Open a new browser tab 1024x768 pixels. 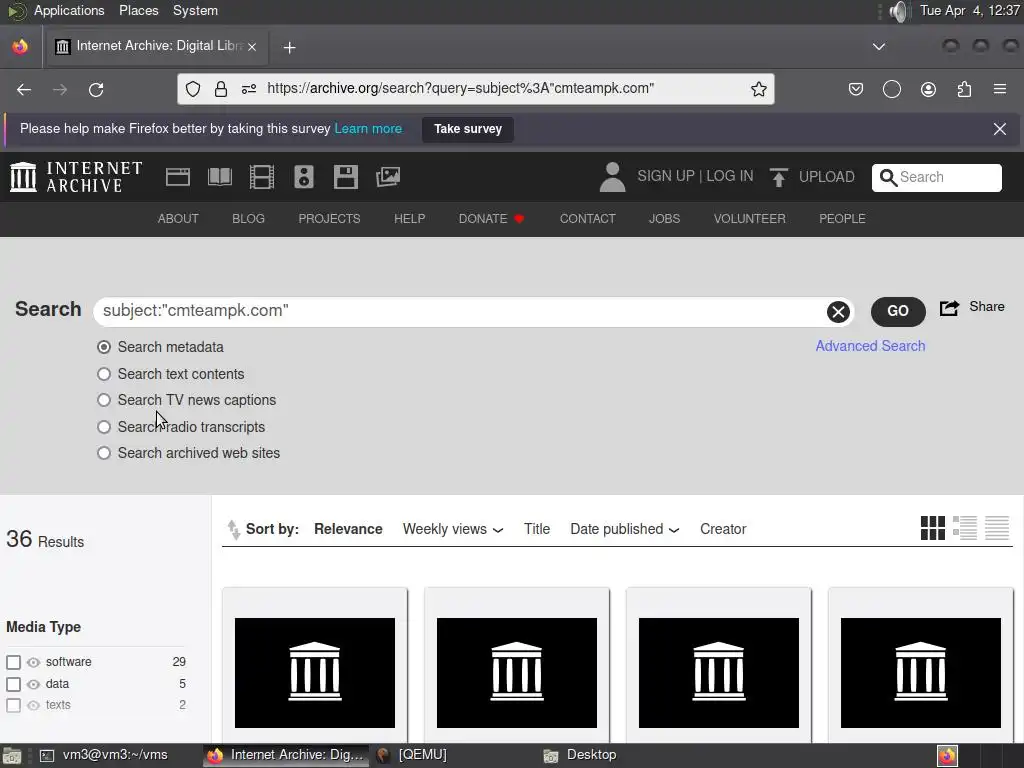[289, 48]
